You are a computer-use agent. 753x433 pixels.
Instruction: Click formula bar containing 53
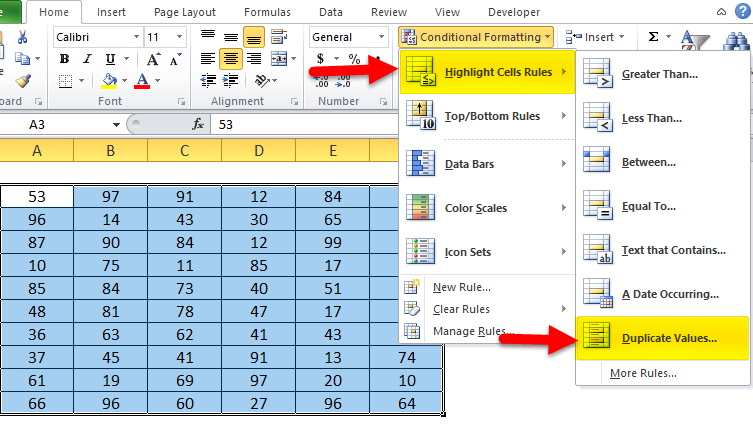coord(304,124)
